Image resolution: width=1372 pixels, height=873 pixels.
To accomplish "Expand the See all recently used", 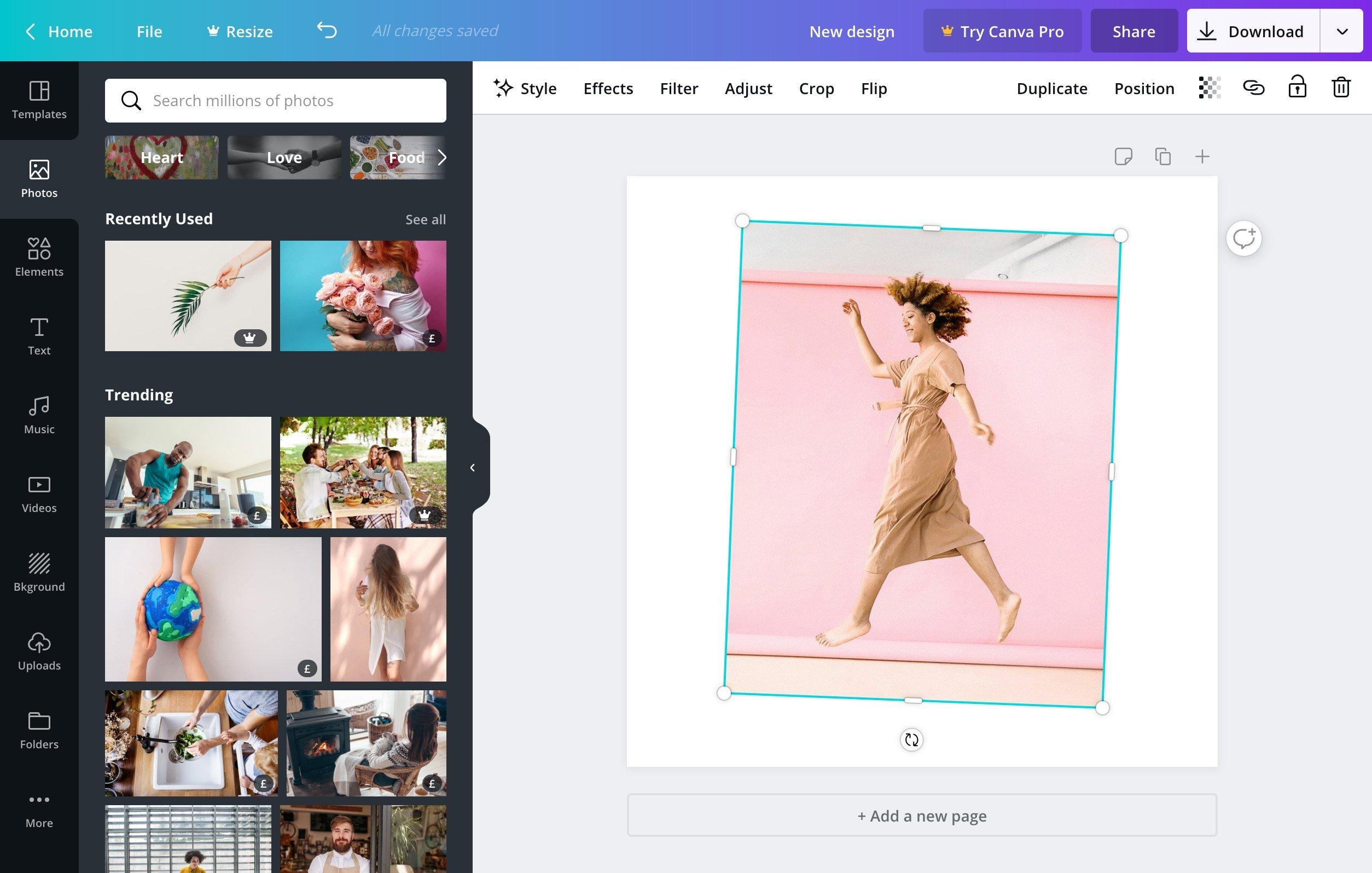I will [x=425, y=219].
